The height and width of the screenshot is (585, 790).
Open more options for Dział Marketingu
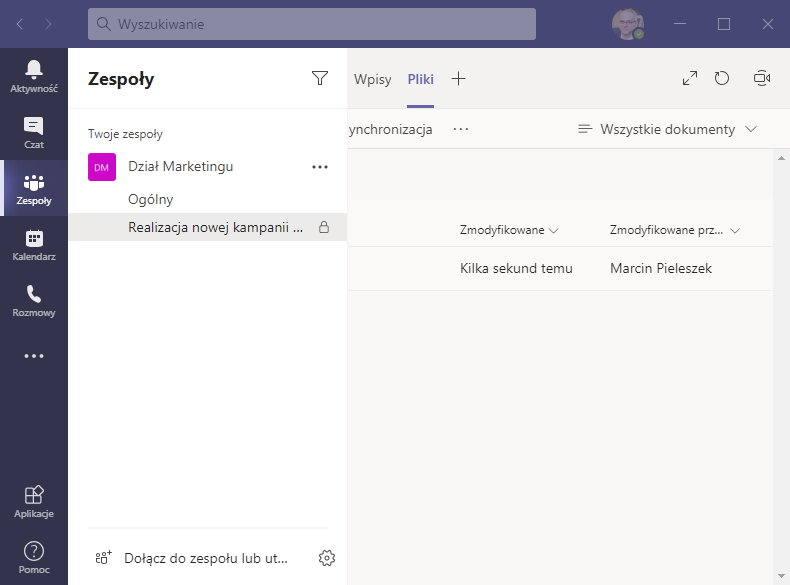320,167
